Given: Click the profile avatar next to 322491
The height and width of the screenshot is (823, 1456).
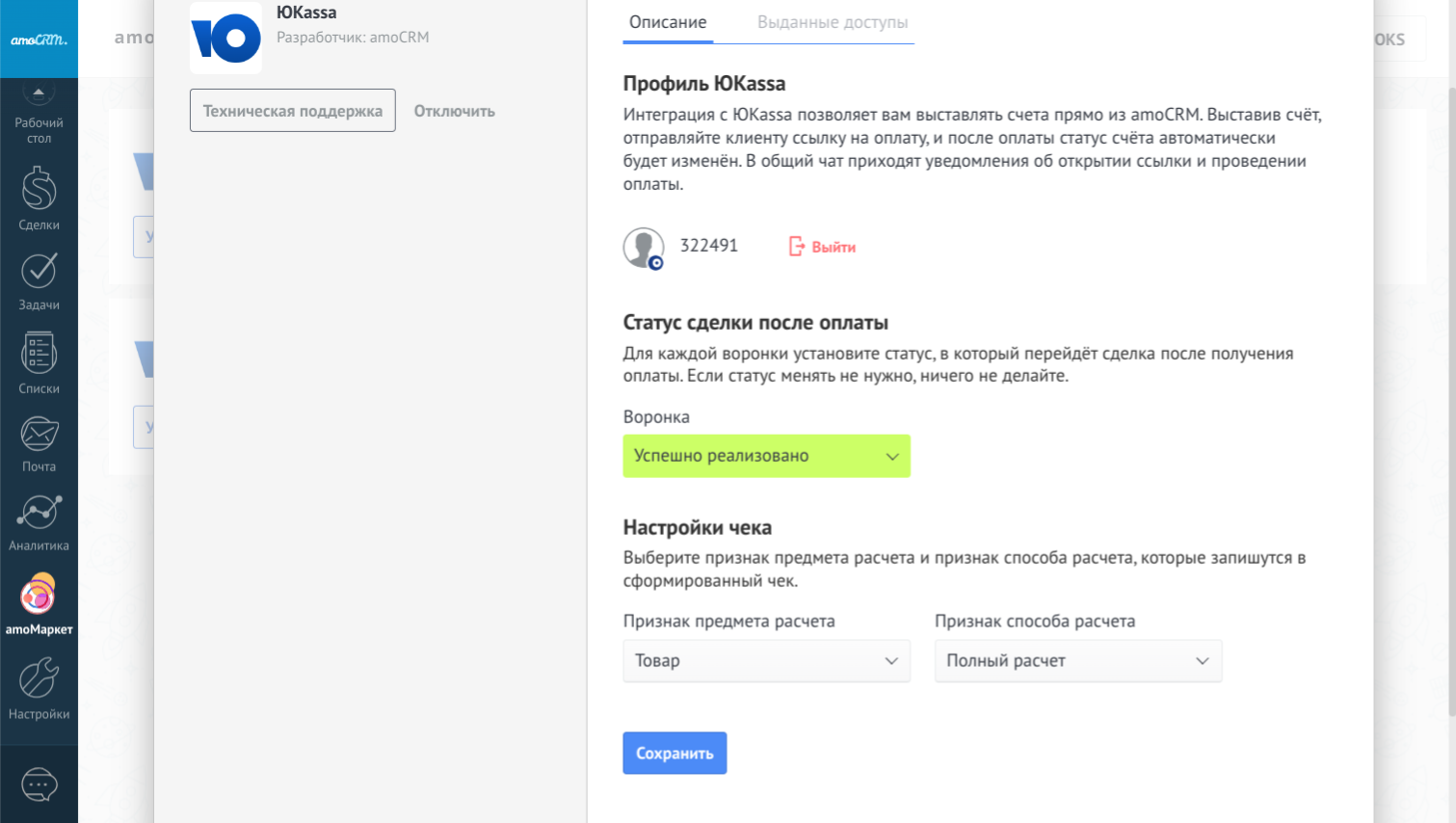Looking at the screenshot, I should coord(643,248).
